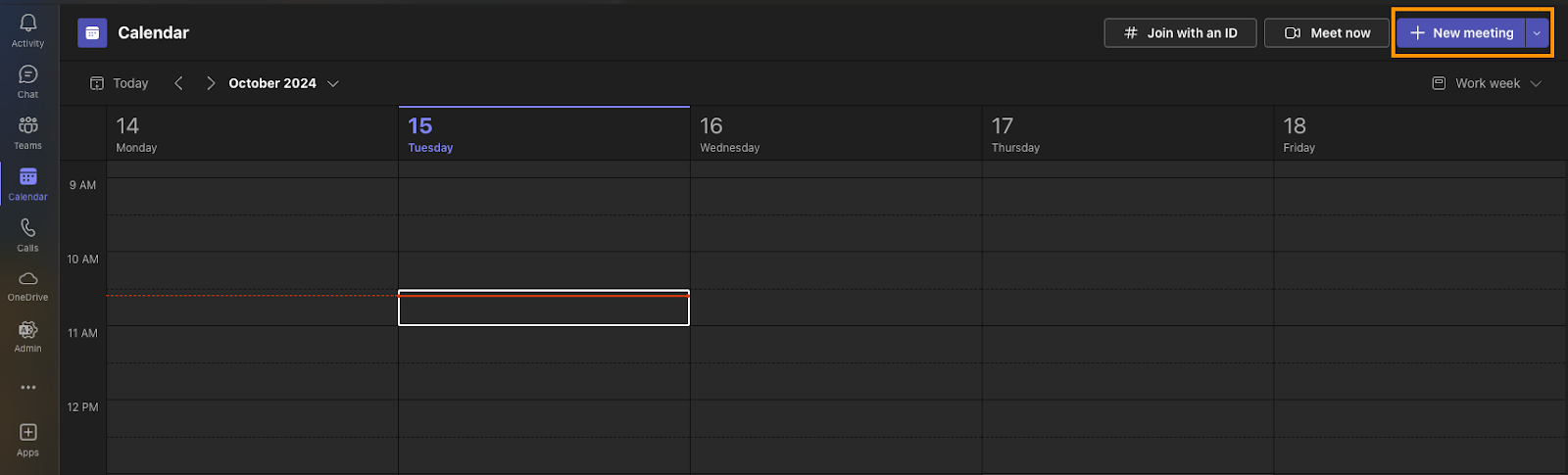This screenshot has height=475, width=1568.
Task: Click the Join with an ID button
Action: [x=1180, y=33]
